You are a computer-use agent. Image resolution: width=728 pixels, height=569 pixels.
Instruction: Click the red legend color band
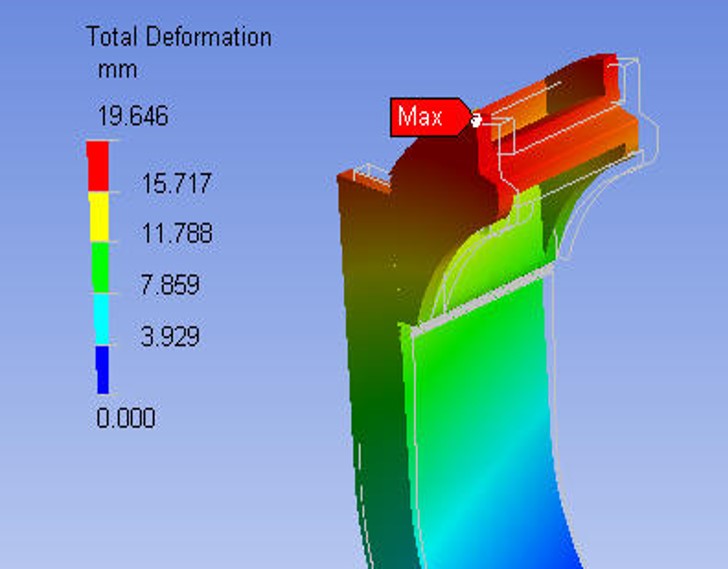coord(98,166)
